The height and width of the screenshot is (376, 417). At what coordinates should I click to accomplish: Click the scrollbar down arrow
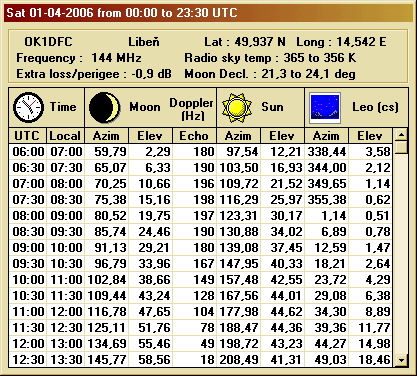tap(401, 360)
